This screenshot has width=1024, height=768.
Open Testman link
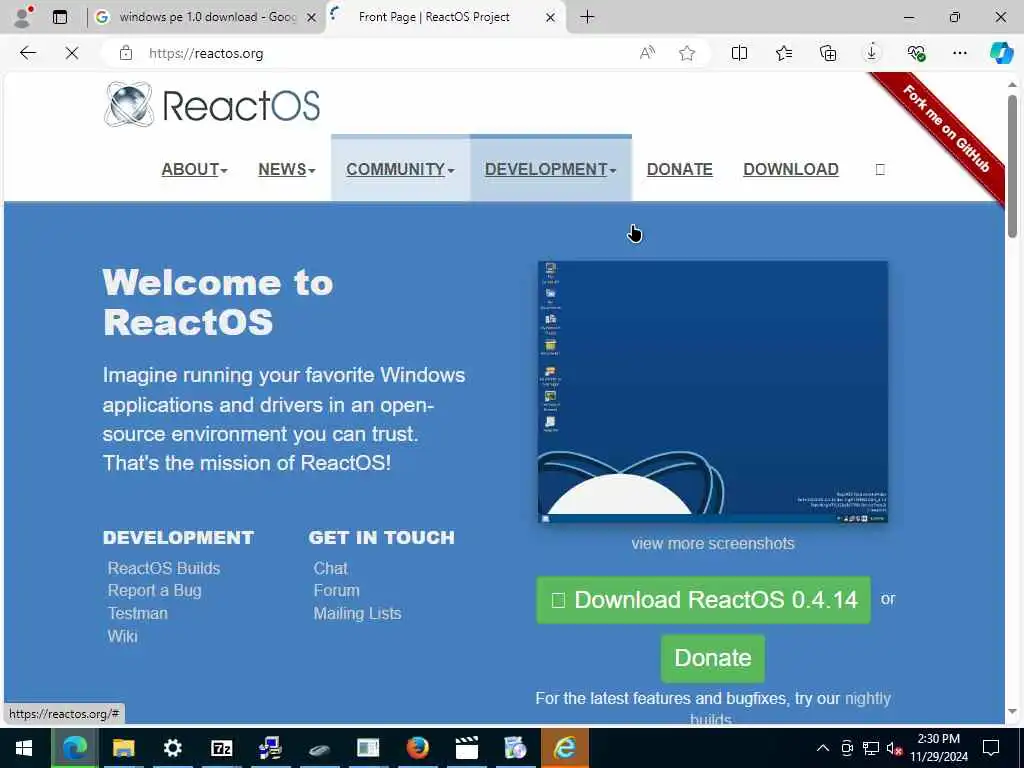tap(138, 613)
